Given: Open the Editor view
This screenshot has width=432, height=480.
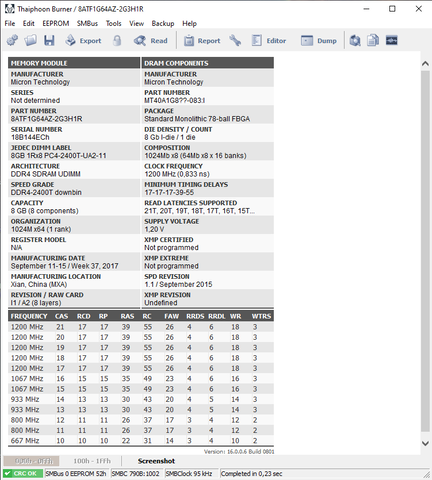Looking at the screenshot, I should [x=269, y=41].
